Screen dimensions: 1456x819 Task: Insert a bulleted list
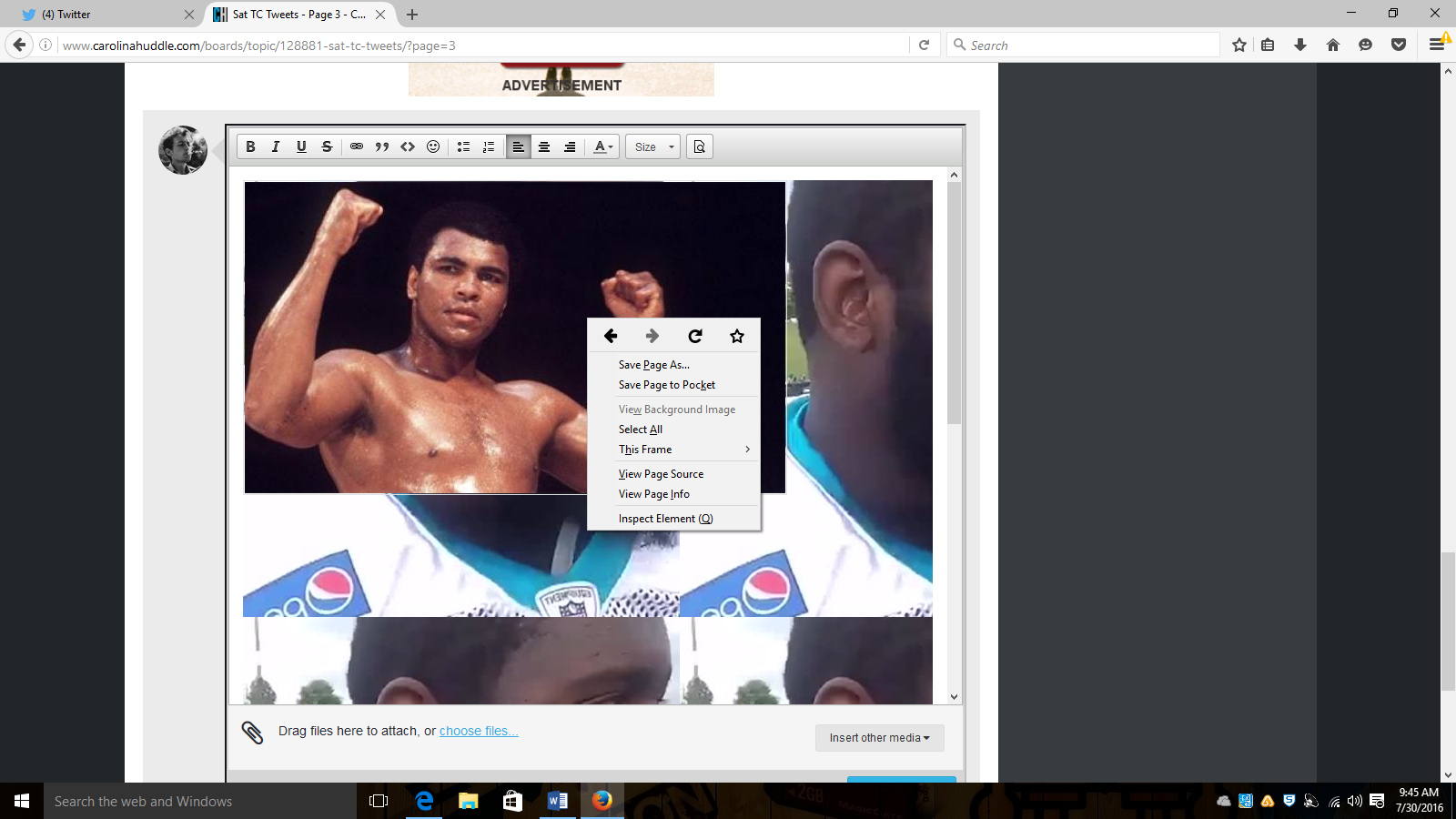[463, 147]
